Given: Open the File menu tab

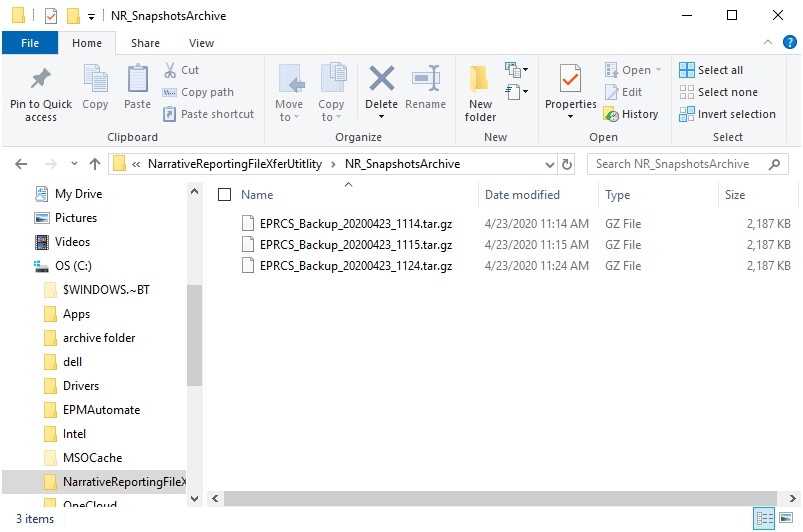Looking at the screenshot, I should (x=30, y=43).
